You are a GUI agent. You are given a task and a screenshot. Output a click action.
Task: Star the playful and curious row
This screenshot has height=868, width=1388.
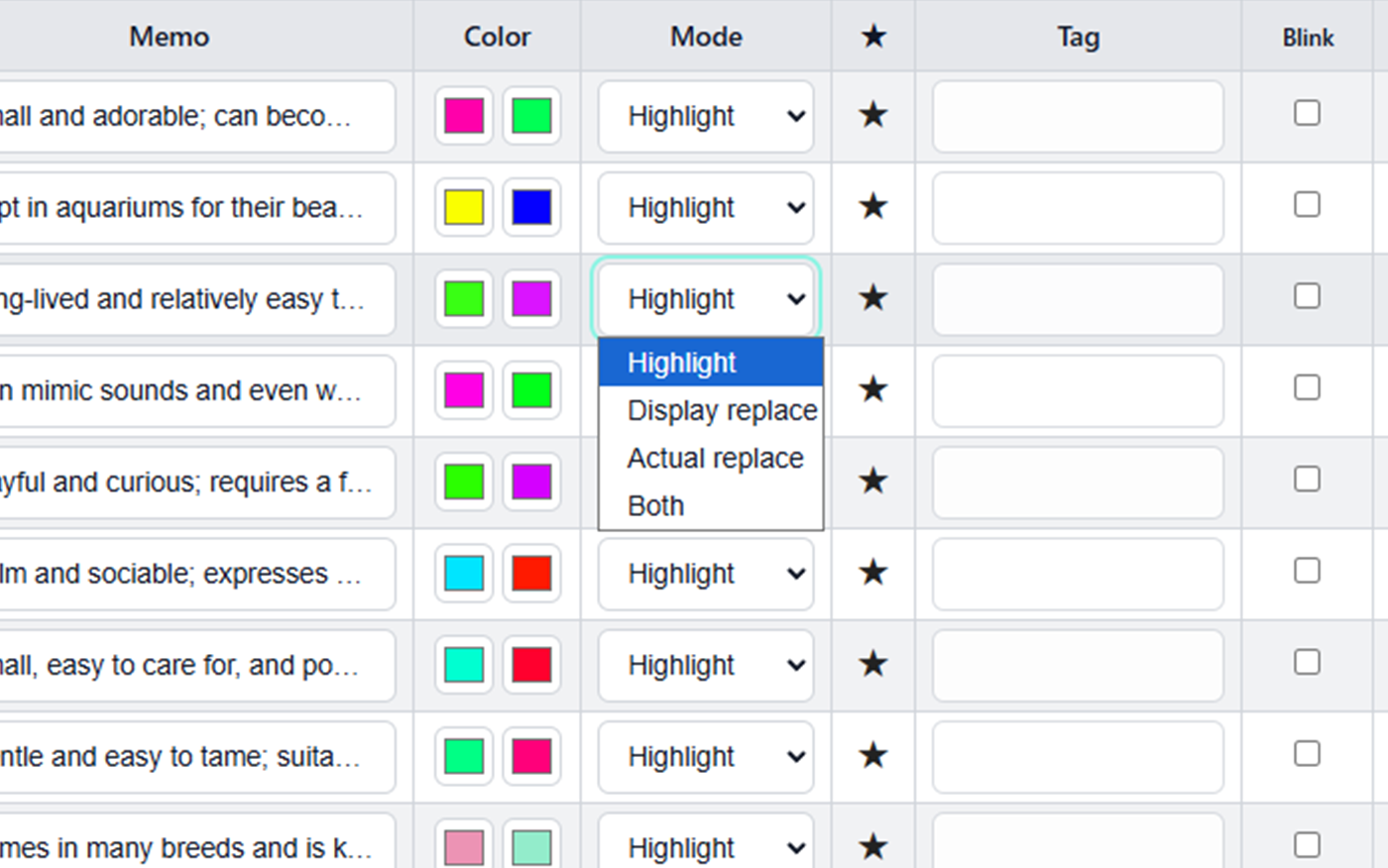872,482
